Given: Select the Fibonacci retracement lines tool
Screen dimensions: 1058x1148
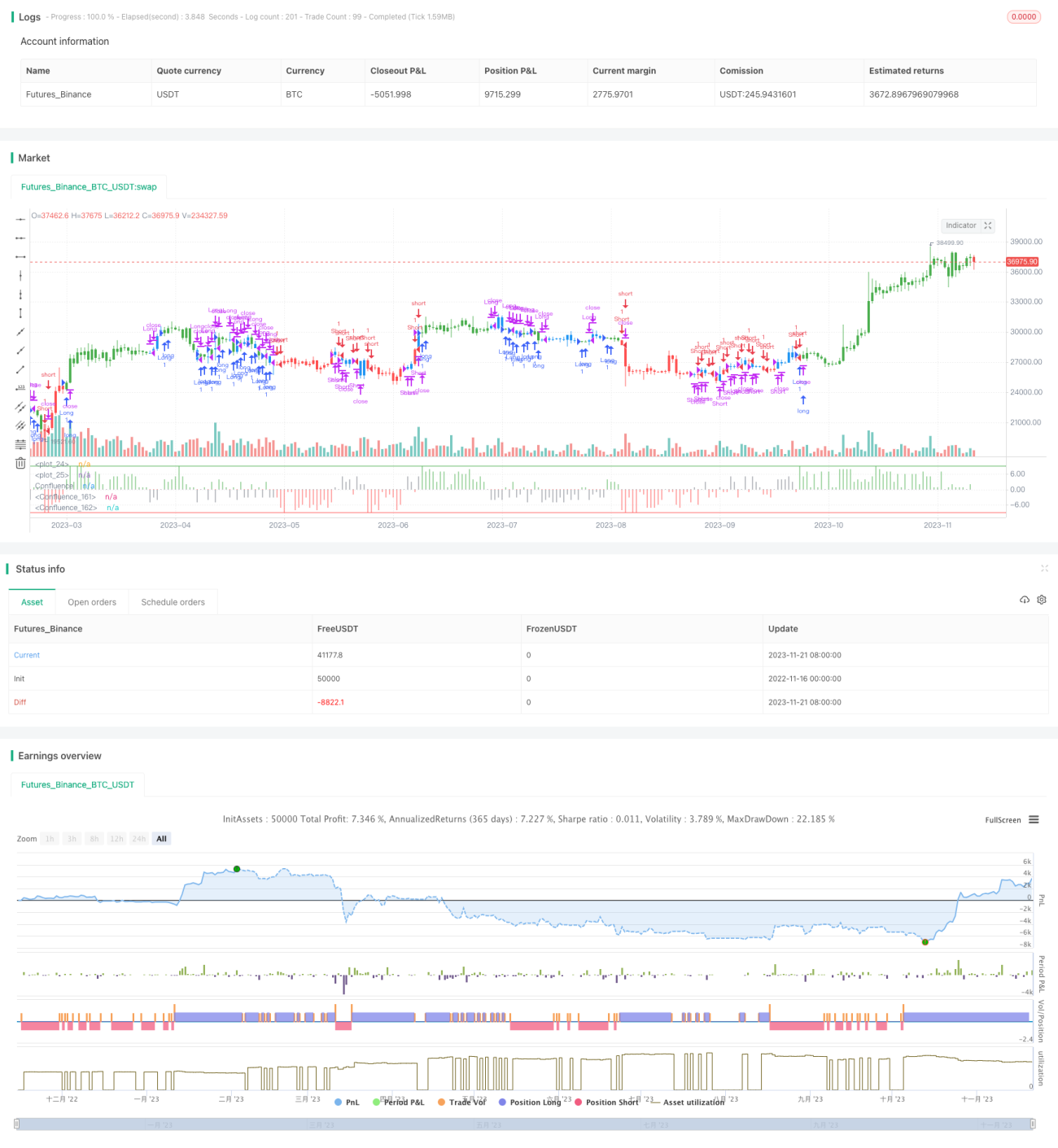Looking at the screenshot, I should pyautogui.click(x=20, y=444).
